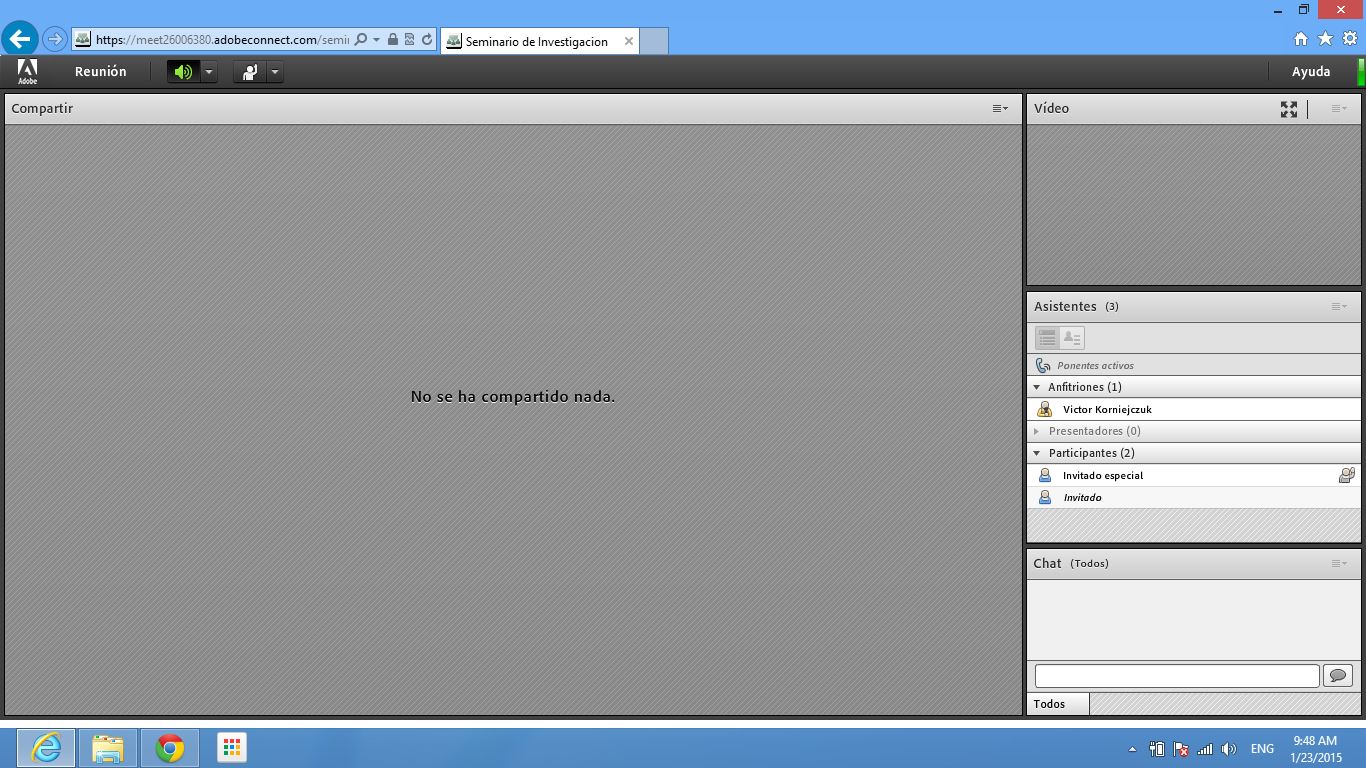Maximize the Vídeo pod to full screen
The height and width of the screenshot is (768, 1366).
(x=1289, y=109)
